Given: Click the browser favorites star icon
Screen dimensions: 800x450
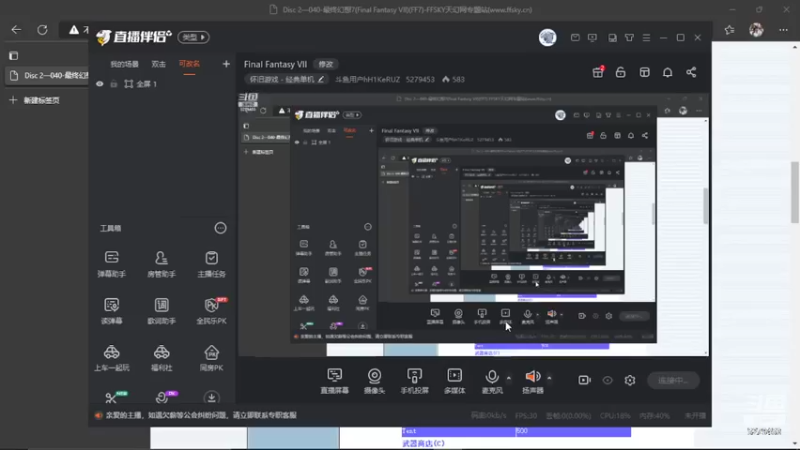Looking at the screenshot, I should [x=730, y=30].
